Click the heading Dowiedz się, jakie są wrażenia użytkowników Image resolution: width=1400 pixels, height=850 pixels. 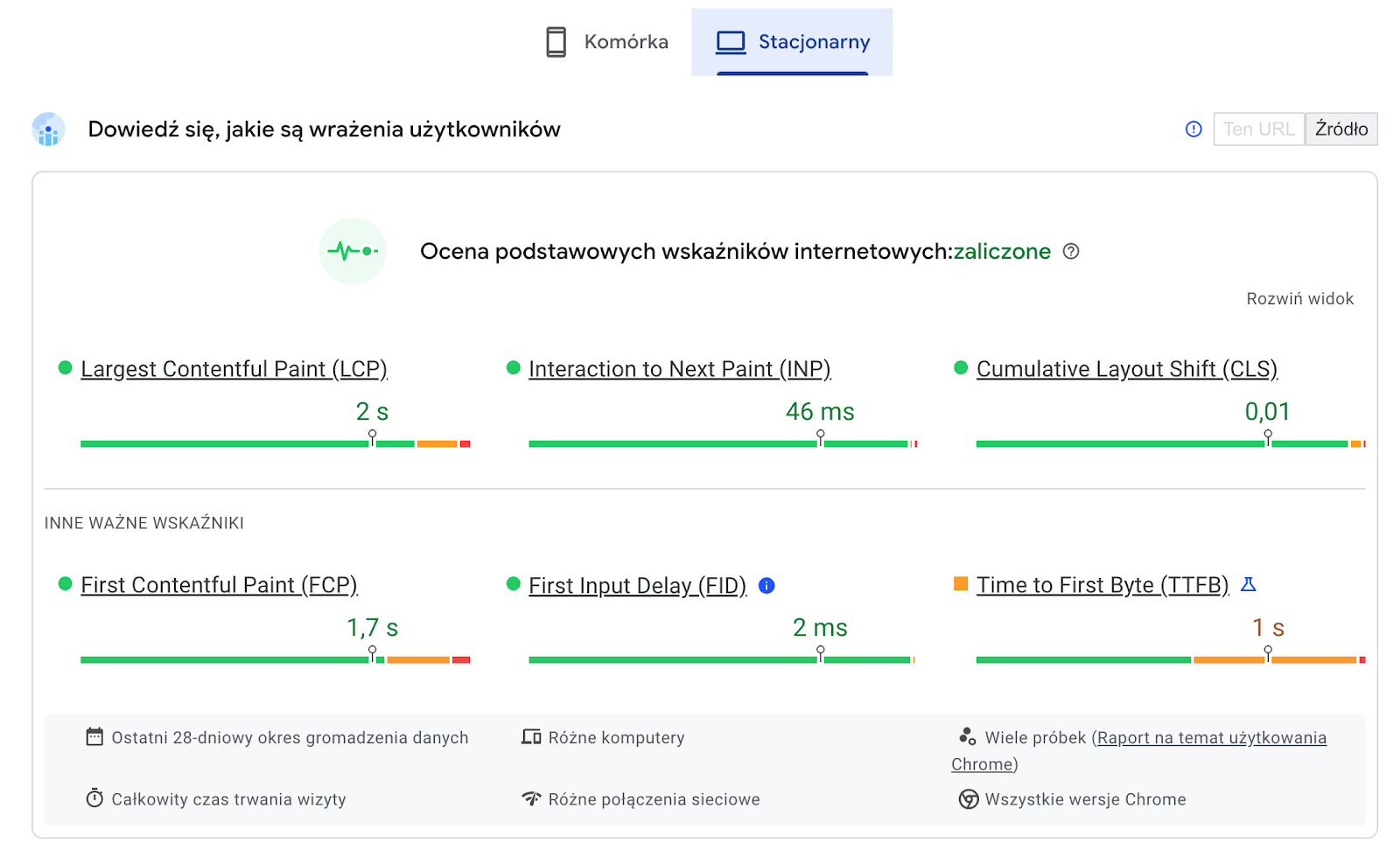(324, 129)
